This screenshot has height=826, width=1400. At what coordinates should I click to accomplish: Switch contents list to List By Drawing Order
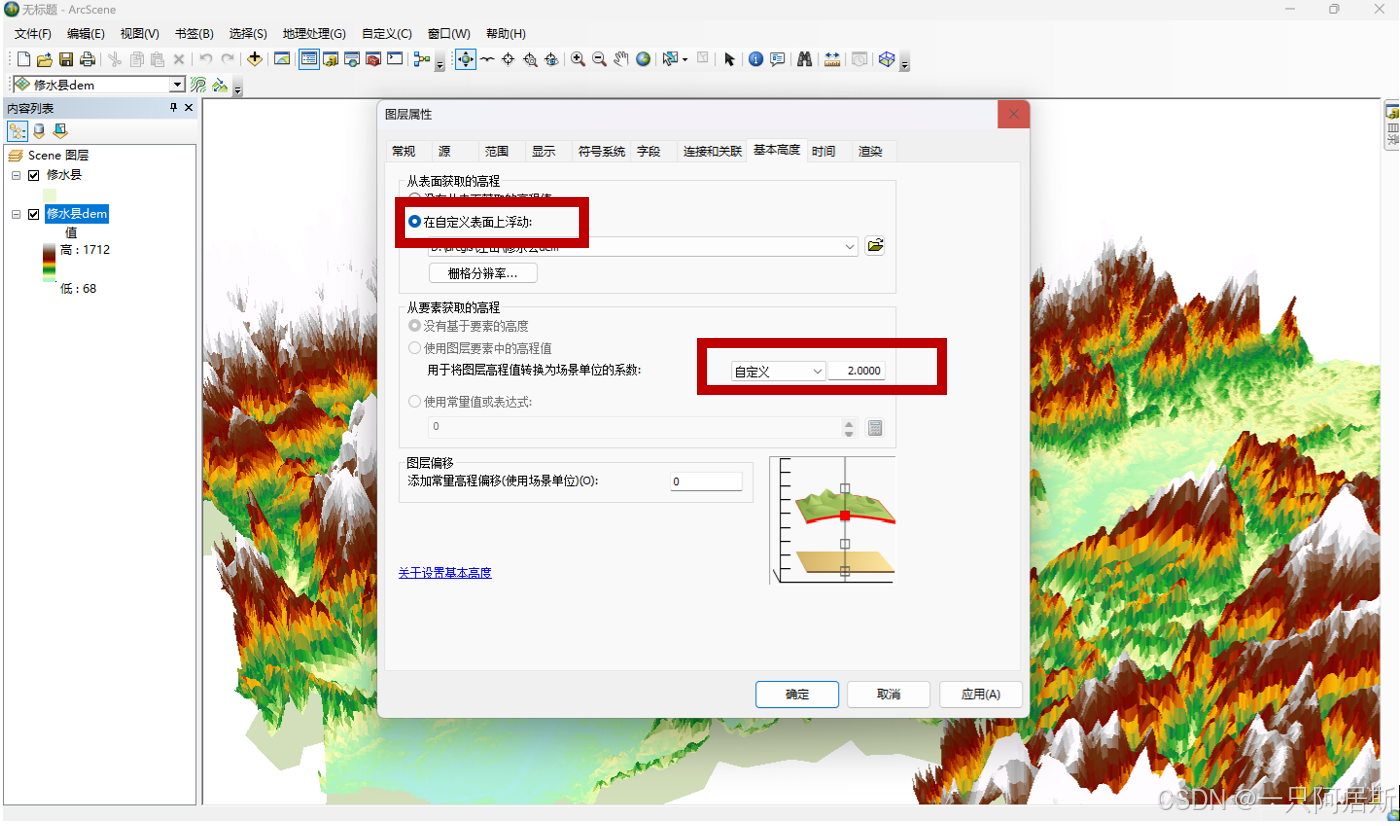click(x=17, y=131)
